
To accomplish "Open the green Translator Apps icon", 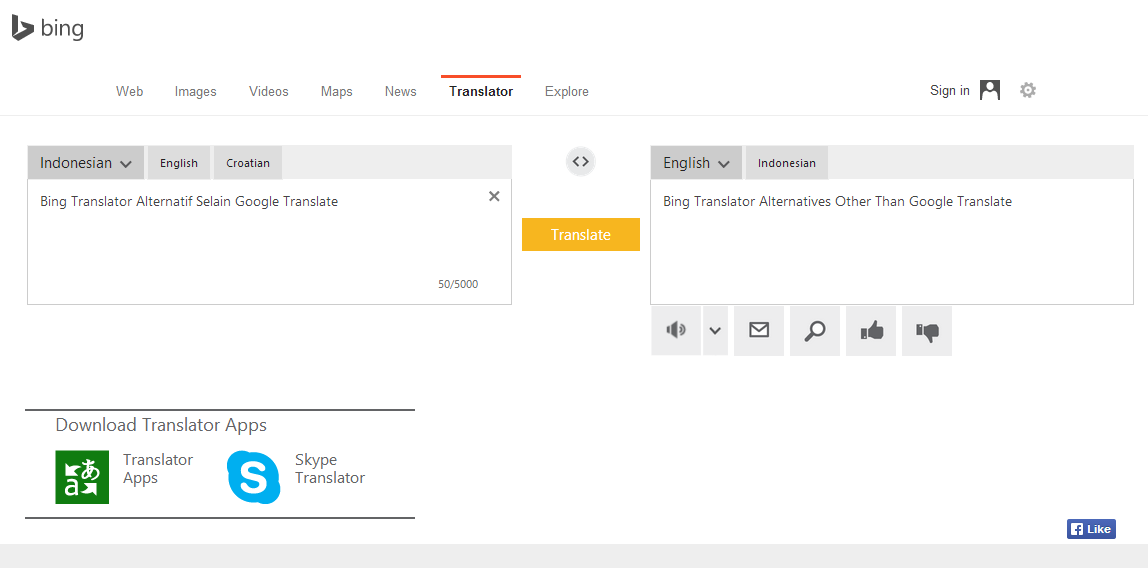I will click(82, 477).
